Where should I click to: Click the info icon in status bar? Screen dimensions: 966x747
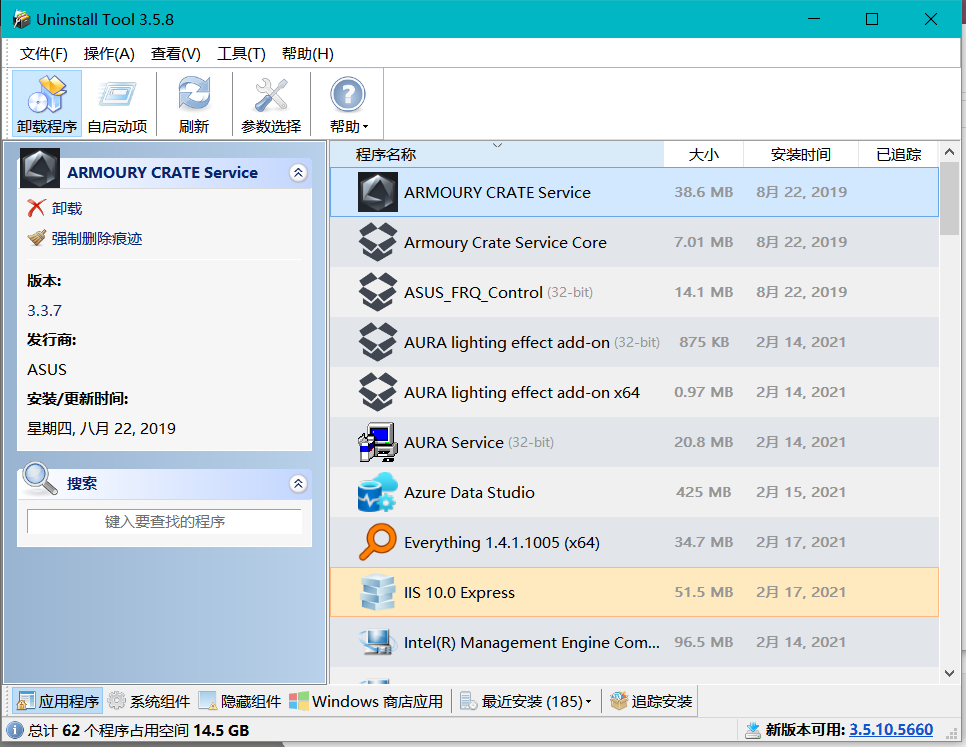click(15, 730)
